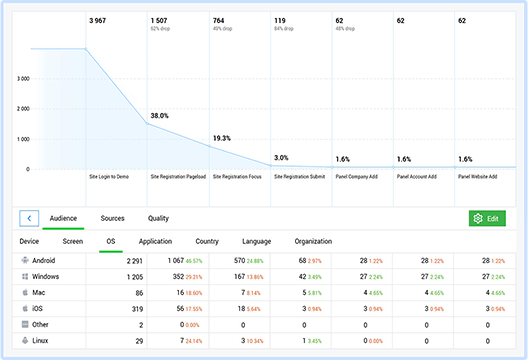The image size is (528, 360).
Task: Select the Language sub-tab
Action: pos(257,241)
